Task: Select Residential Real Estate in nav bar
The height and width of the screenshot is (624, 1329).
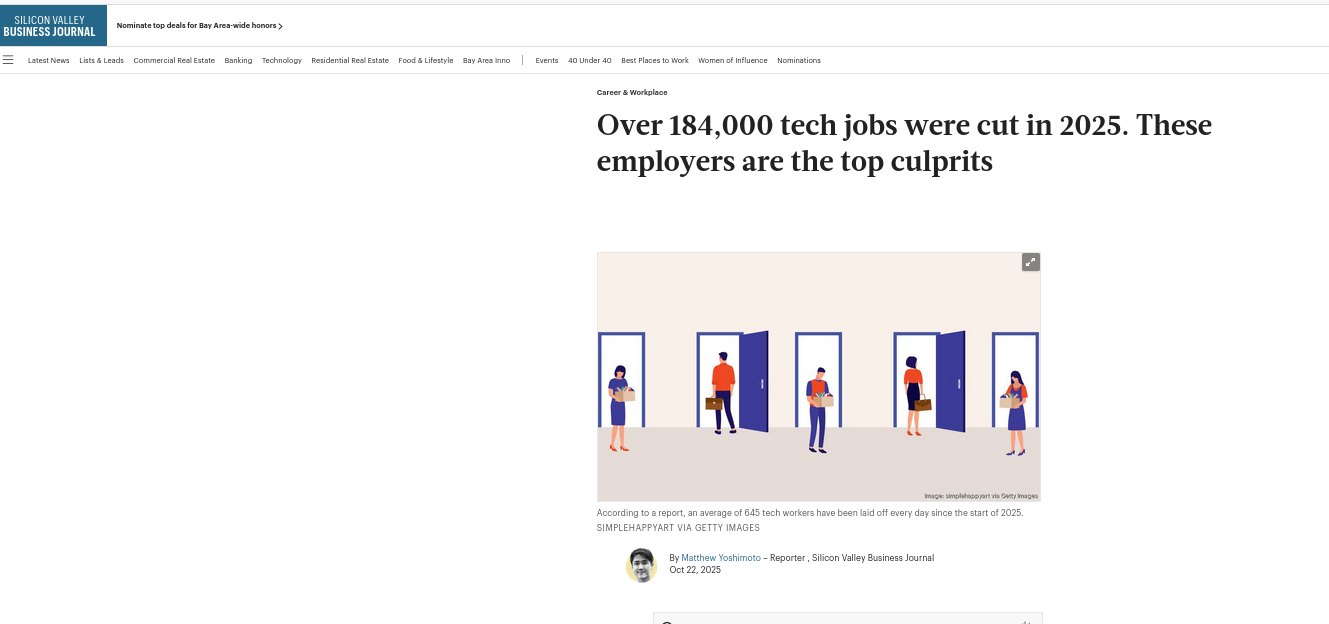Action: (x=350, y=61)
